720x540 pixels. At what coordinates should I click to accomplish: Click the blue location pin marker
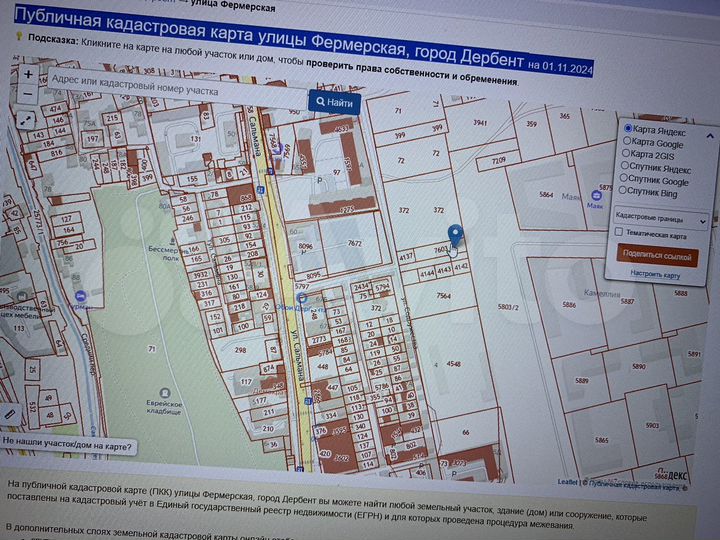coord(456,236)
